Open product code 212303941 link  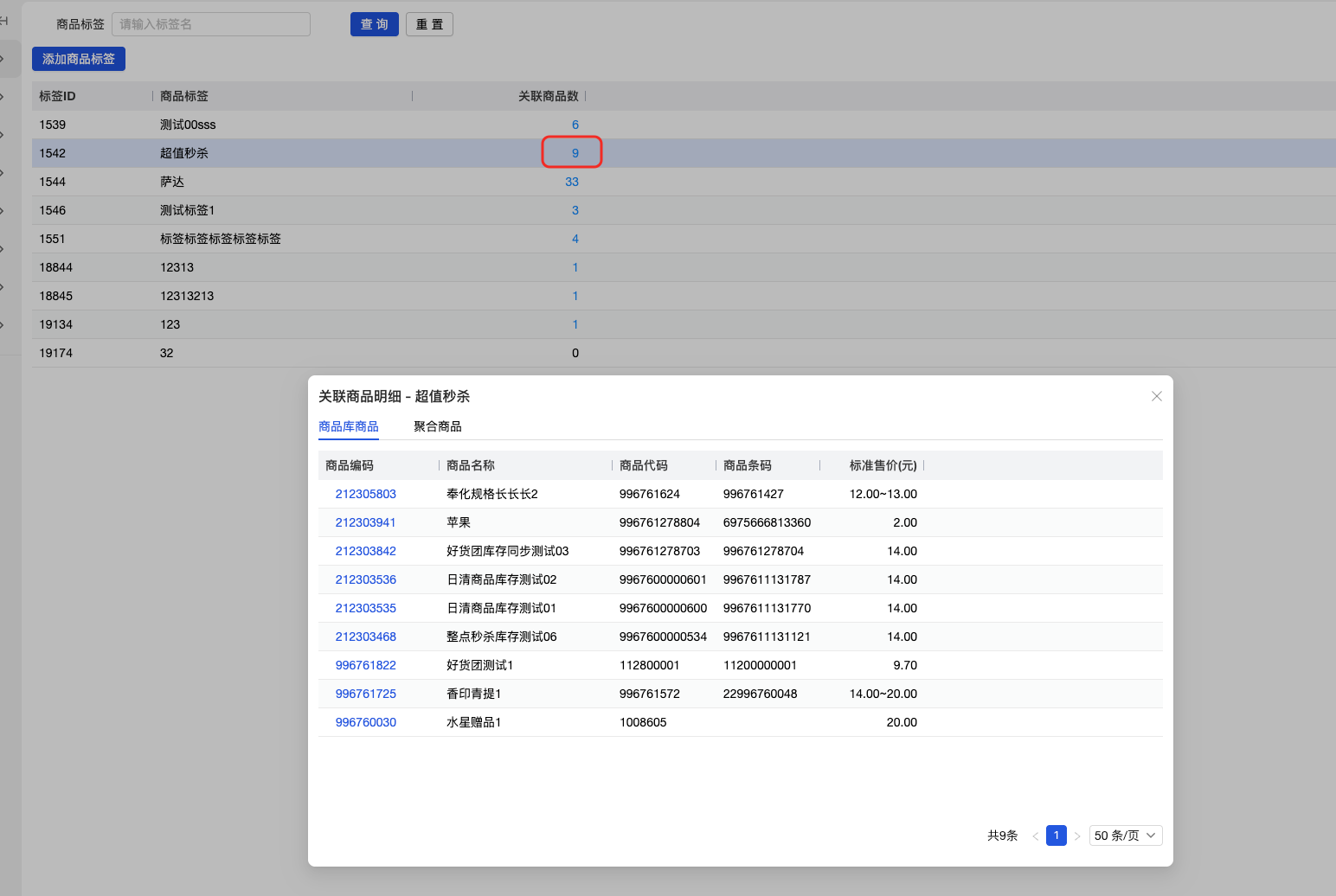[x=365, y=522]
